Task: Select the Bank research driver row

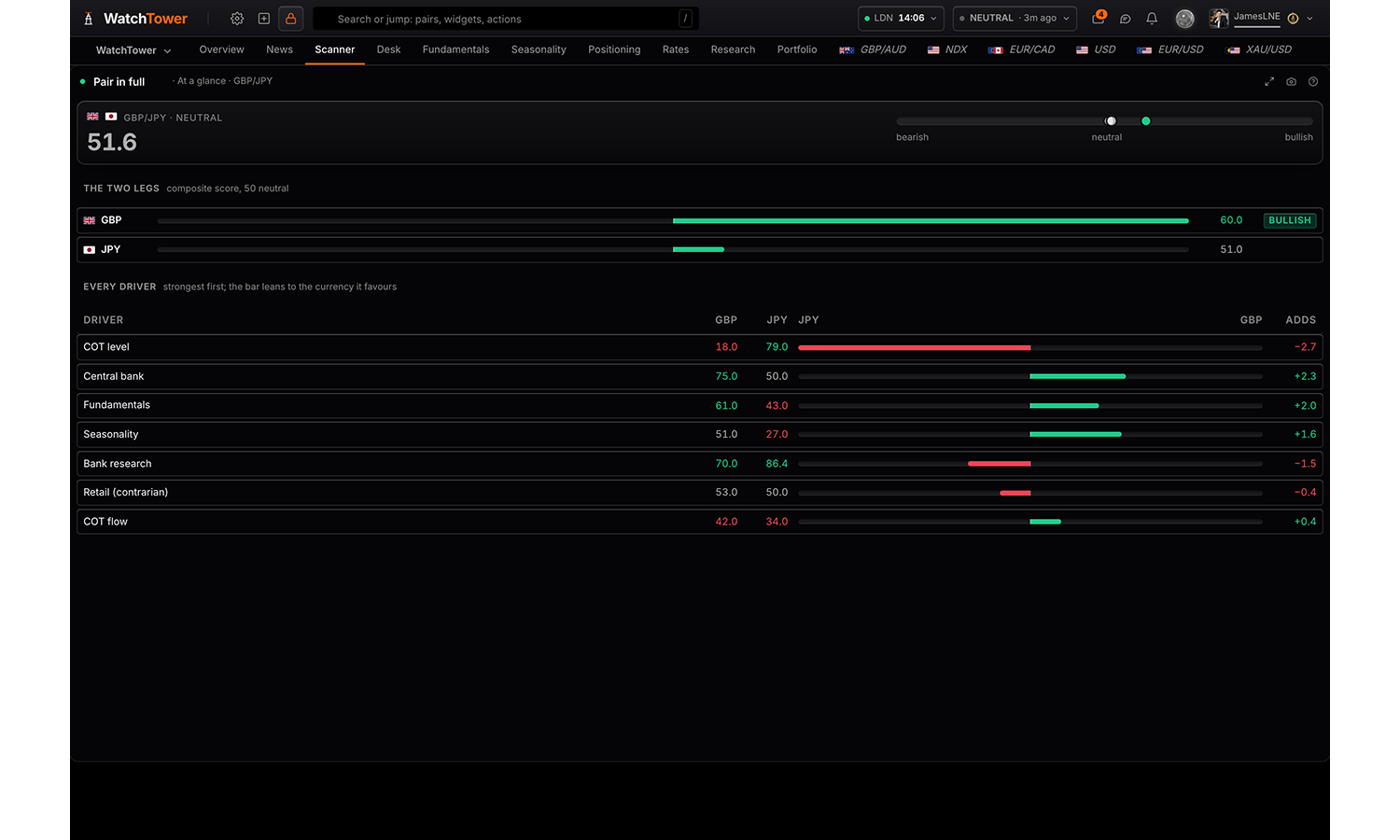Action: point(700,464)
